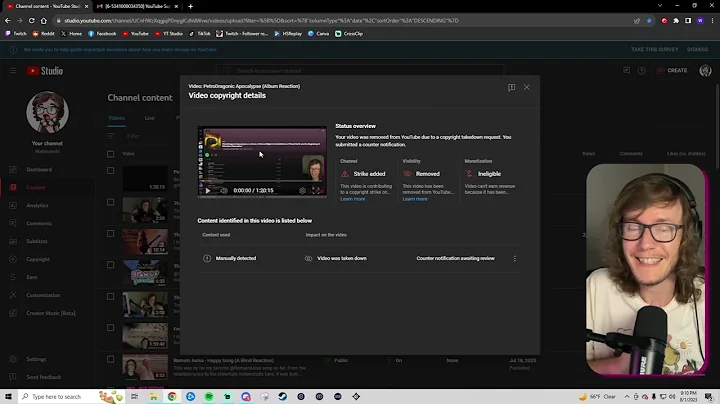Click the Manually detected info icon
Viewport: 720px width, 404px height.
pyautogui.click(x=207, y=258)
